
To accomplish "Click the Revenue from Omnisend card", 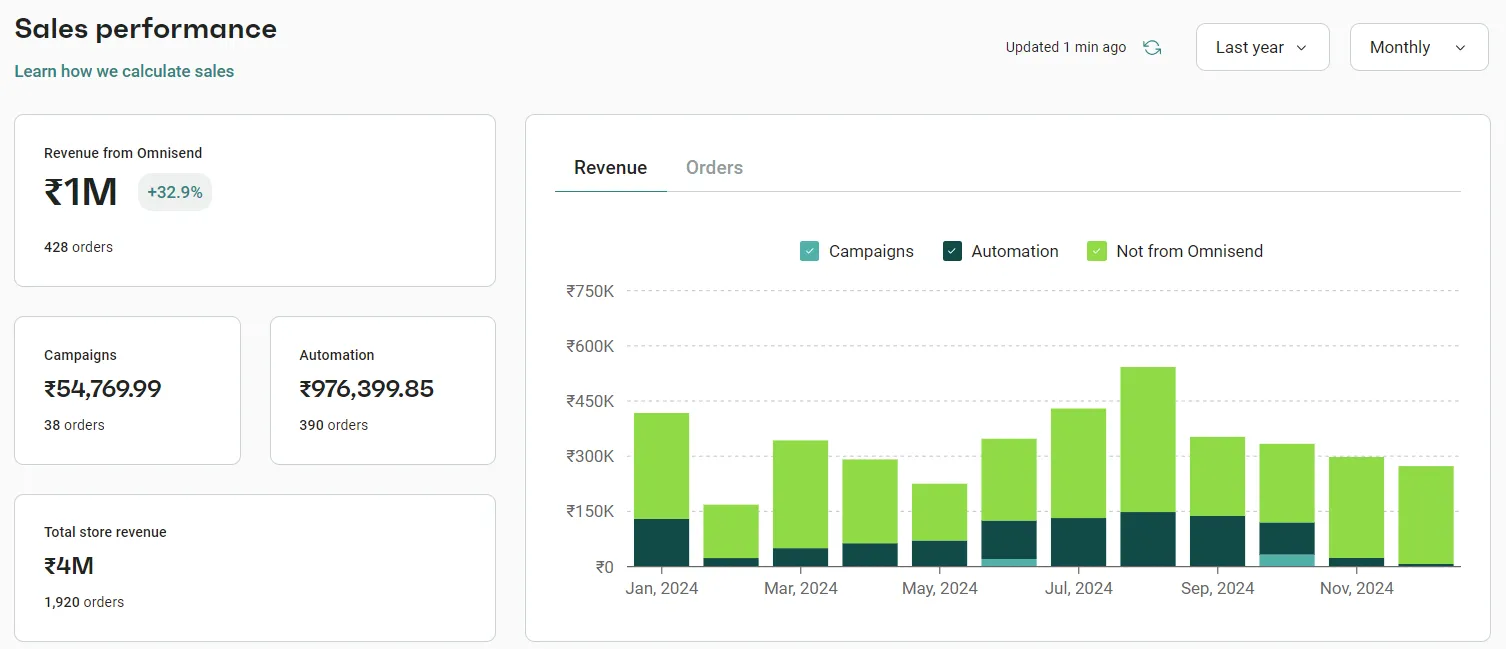I will [x=254, y=200].
